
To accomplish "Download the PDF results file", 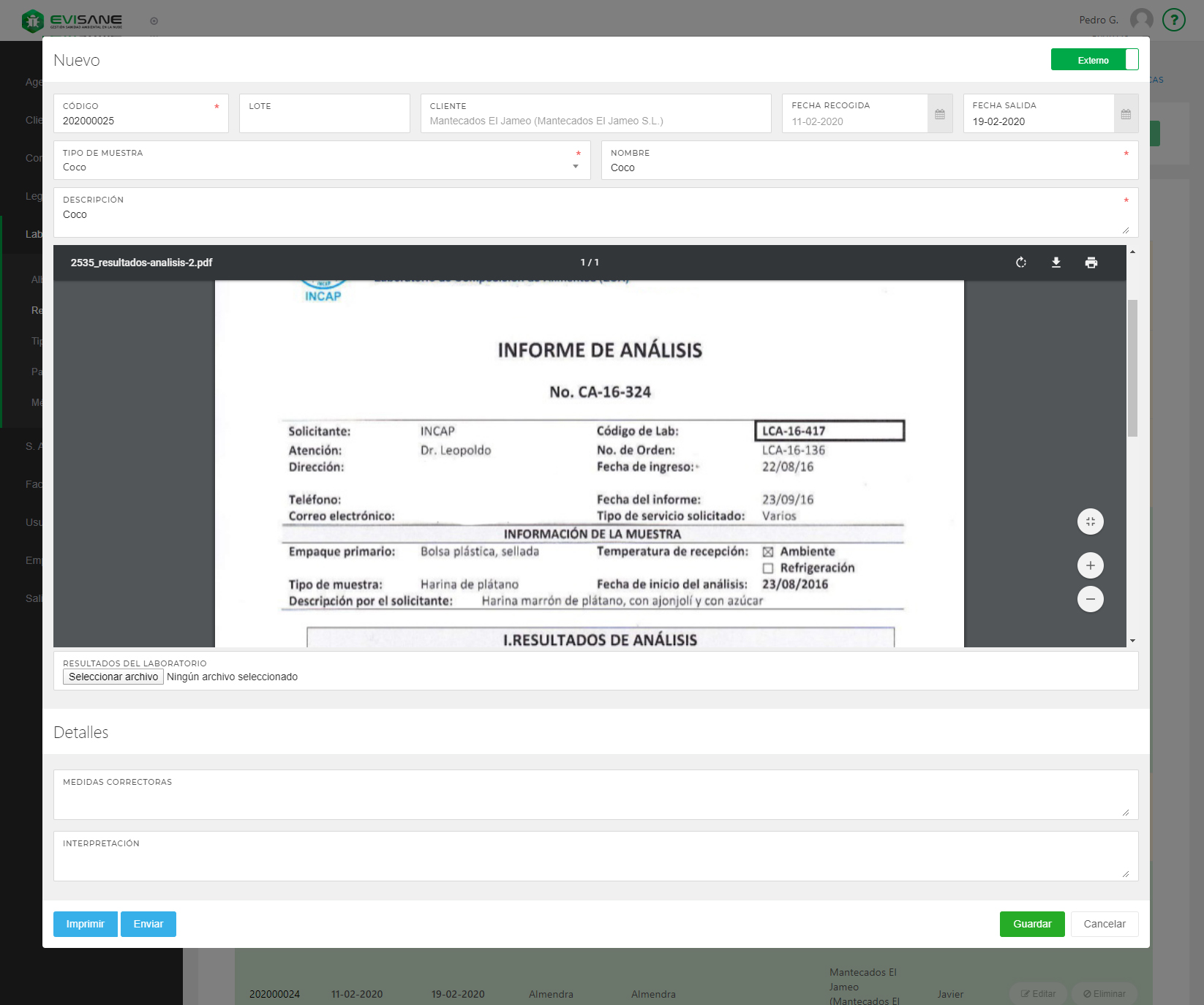I will (1056, 263).
